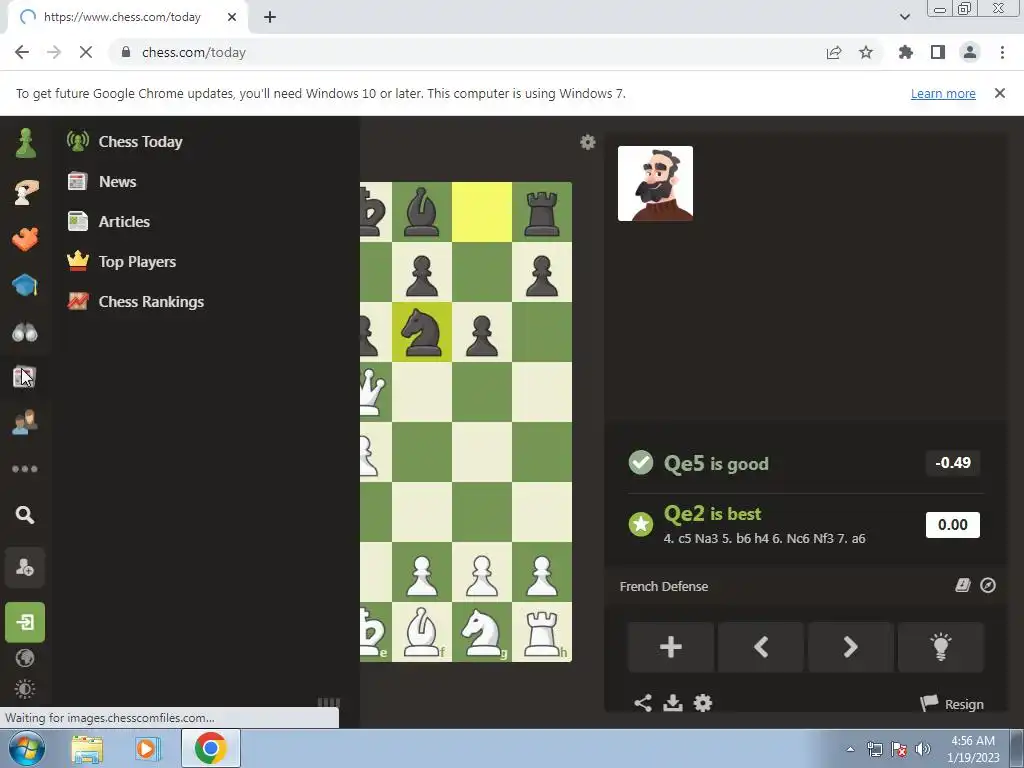Viewport: 1024px width, 768px height.
Task: Resign the game
Action: (952, 703)
